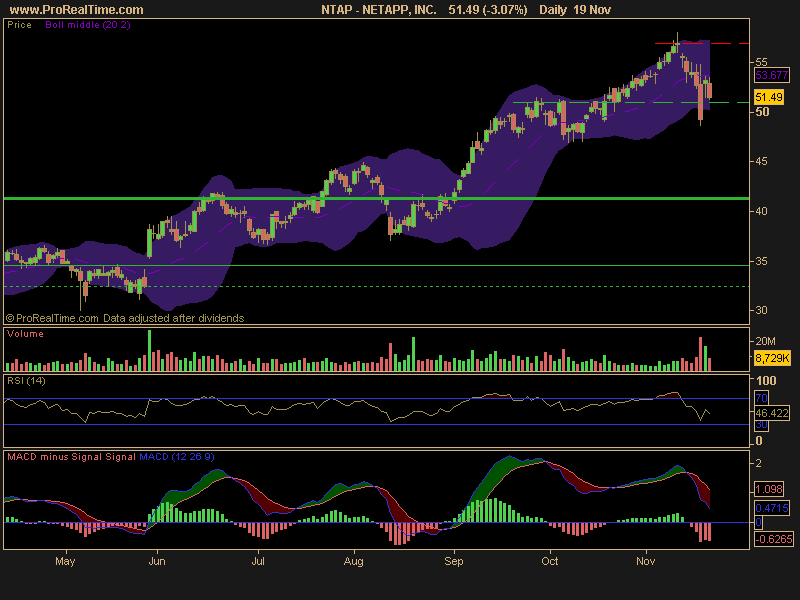The image size is (800, 600).
Task: Click the 20M volume axis label
Action: (765, 341)
